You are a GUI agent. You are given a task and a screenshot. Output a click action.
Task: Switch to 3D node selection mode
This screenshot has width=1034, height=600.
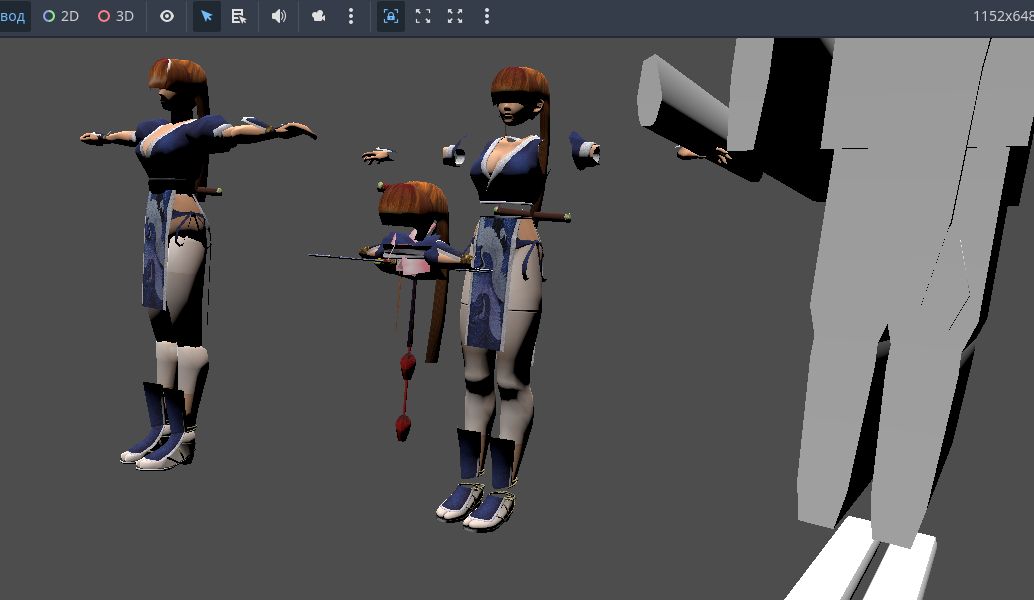coord(116,16)
